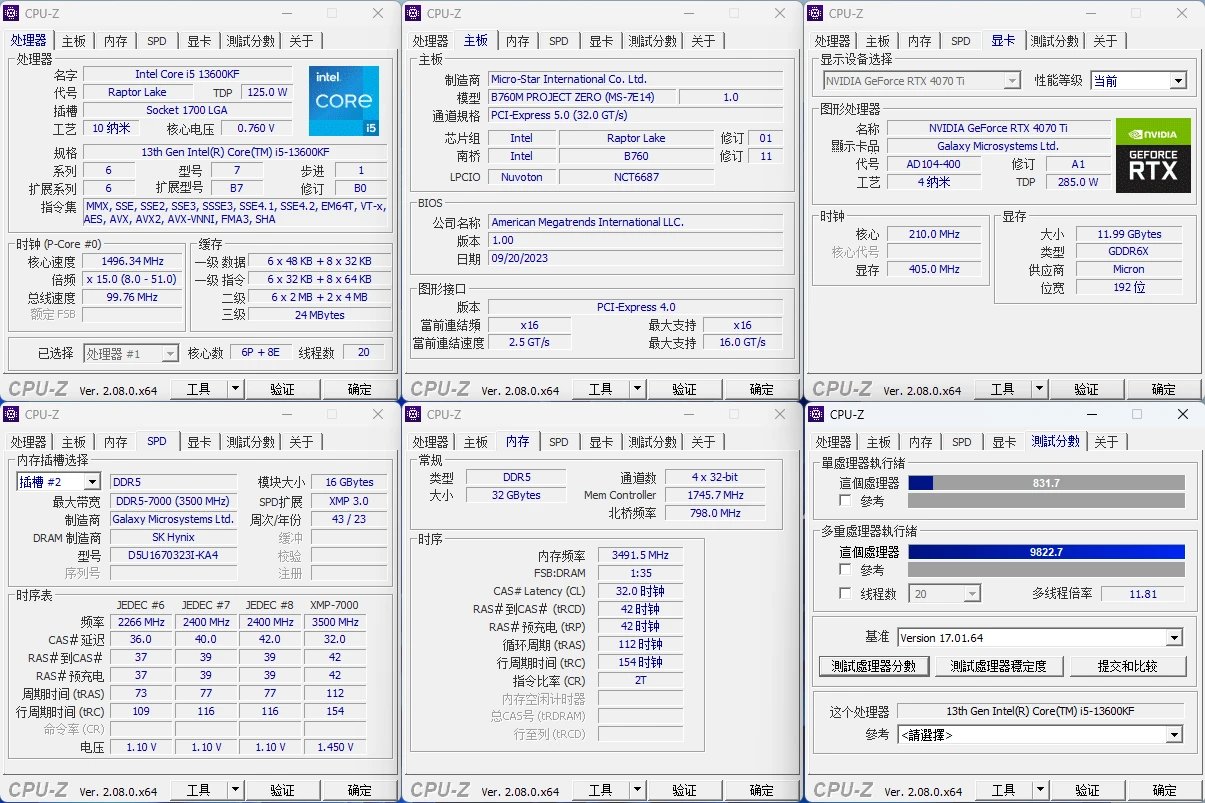
Task: Switch to 关于 tab in benchmark window
Action: tap(1106, 442)
